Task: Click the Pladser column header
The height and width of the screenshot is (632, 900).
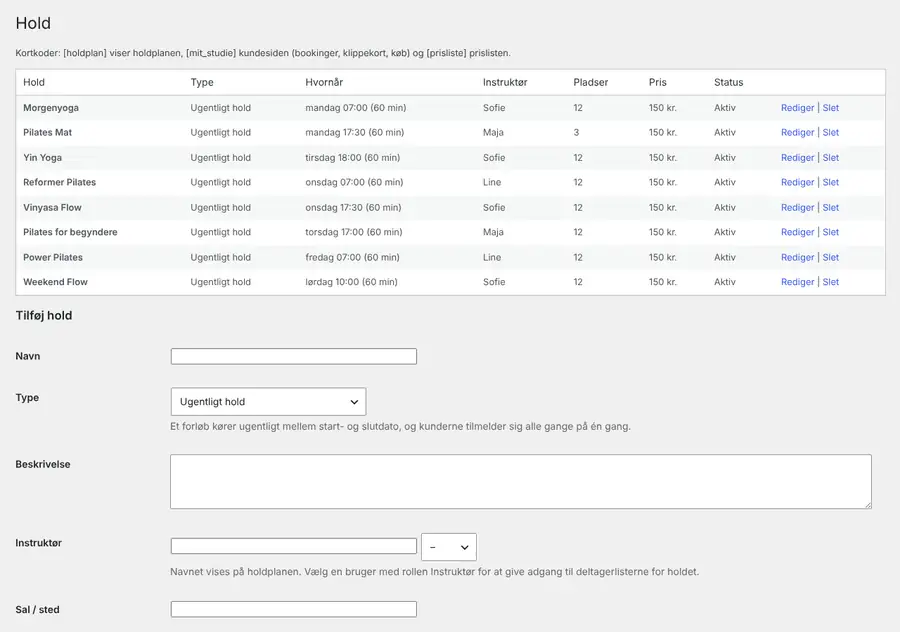Action: click(x=590, y=82)
